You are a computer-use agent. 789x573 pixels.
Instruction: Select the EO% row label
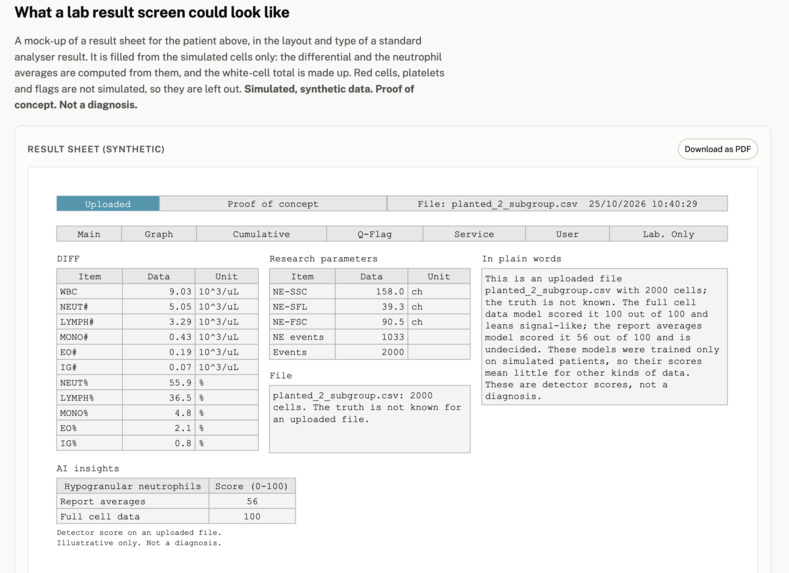tap(90, 428)
